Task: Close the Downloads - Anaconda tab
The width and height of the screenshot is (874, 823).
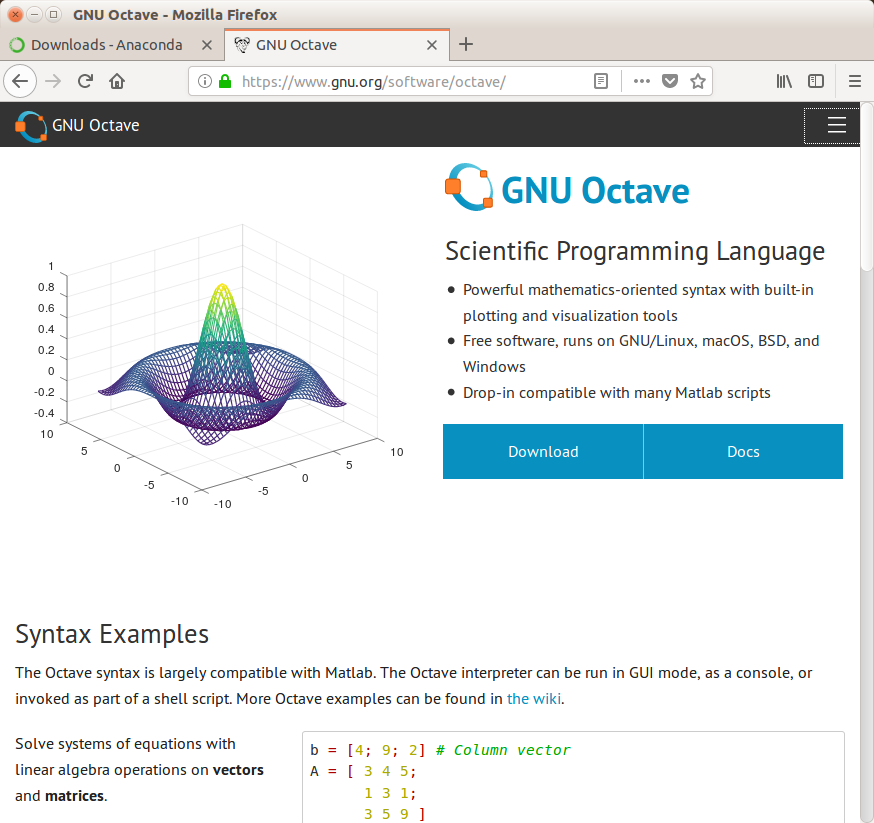Action: point(207,45)
